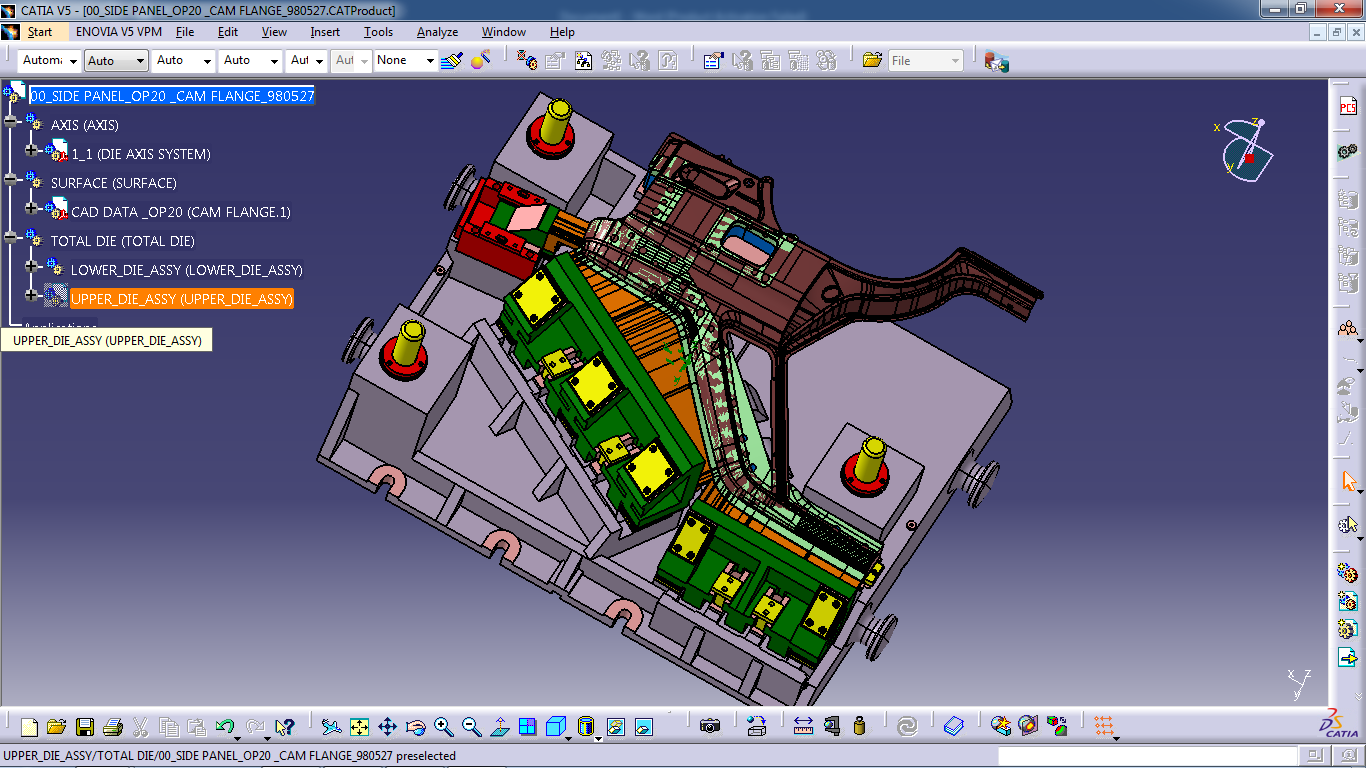Viewport: 1366px width, 768px height.
Task: Click the Capture camera icon
Action: click(710, 727)
